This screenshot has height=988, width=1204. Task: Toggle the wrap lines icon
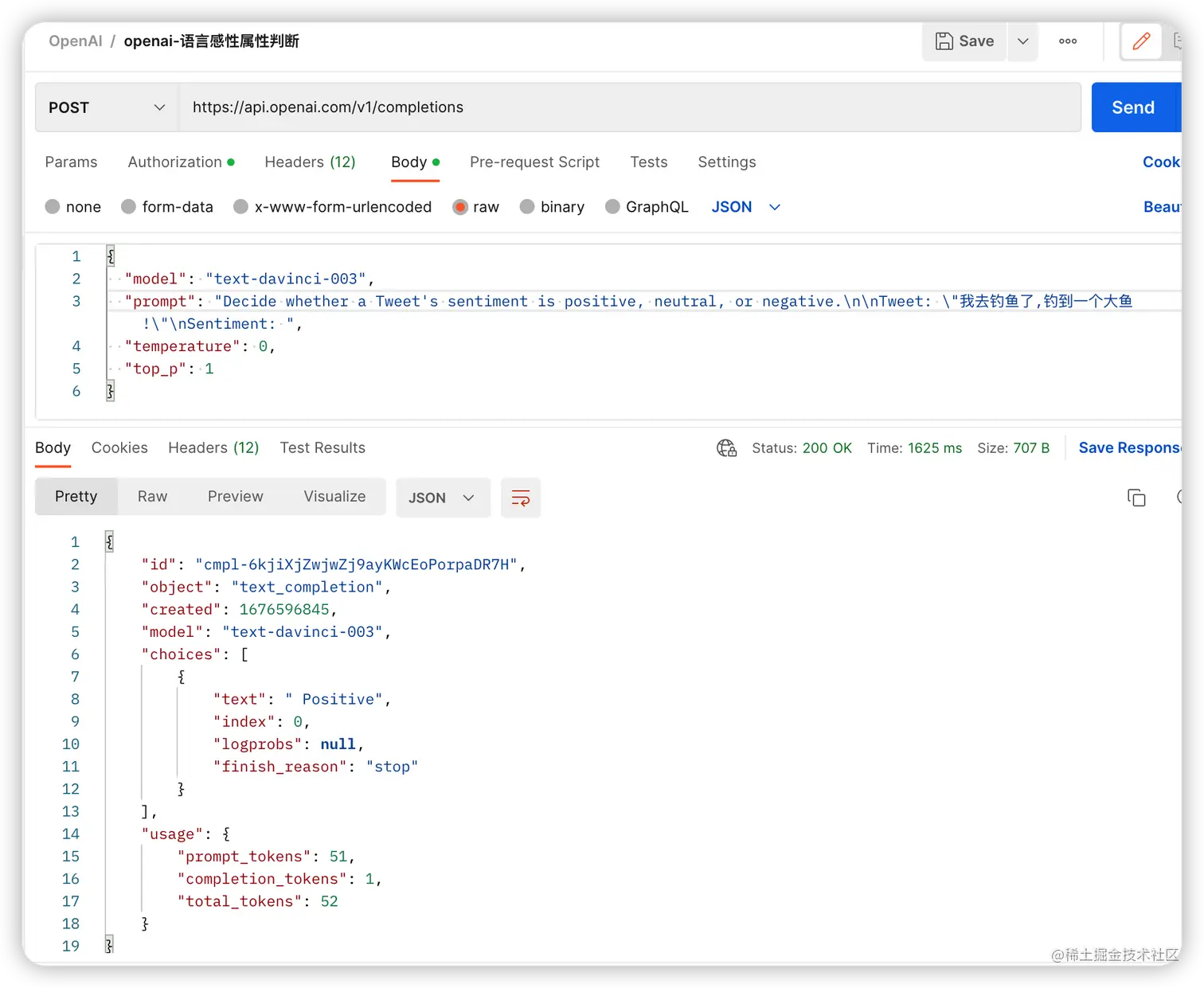521,498
